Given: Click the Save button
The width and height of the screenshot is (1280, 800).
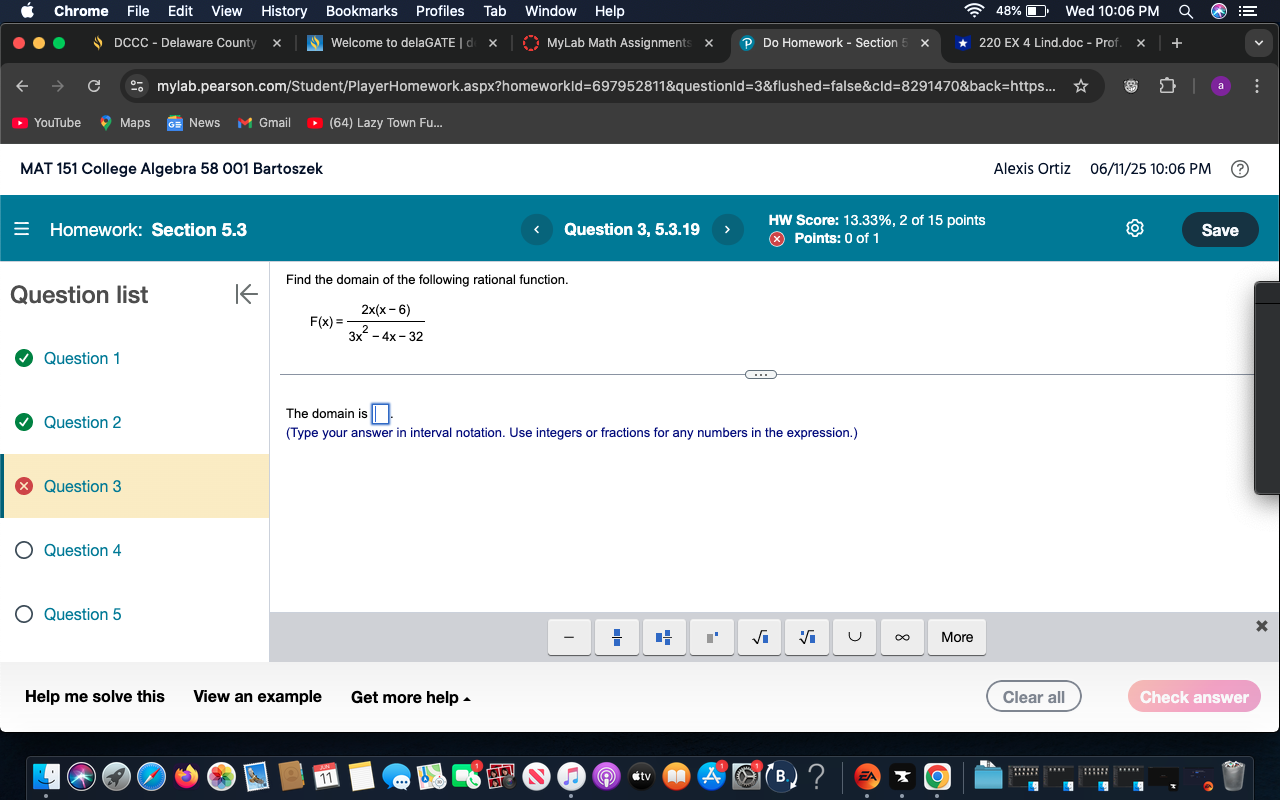Looking at the screenshot, I should pos(1219,229).
